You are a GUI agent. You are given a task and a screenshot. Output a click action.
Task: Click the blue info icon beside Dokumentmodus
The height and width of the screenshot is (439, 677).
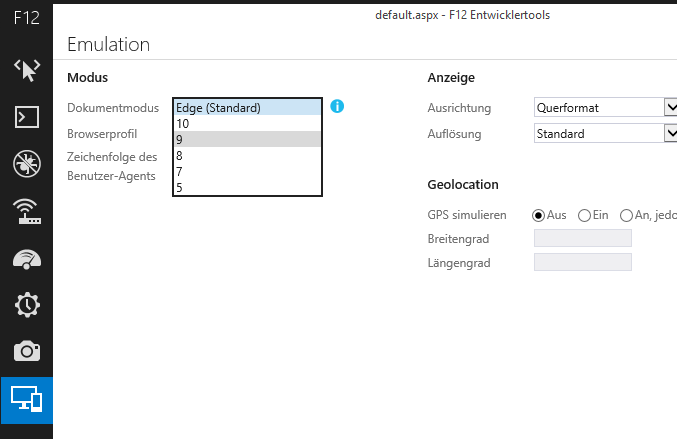[337, 106]
